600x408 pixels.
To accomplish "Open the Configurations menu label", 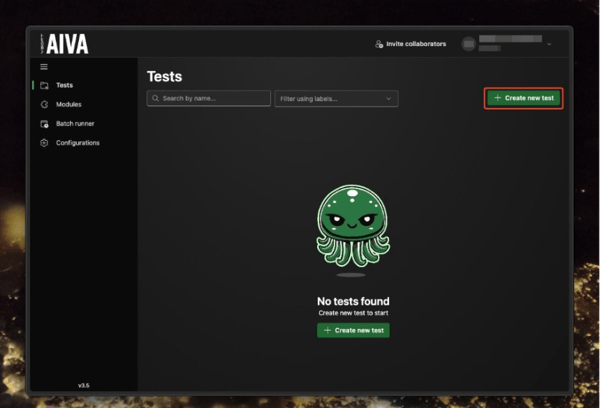I will coord(78,143).
